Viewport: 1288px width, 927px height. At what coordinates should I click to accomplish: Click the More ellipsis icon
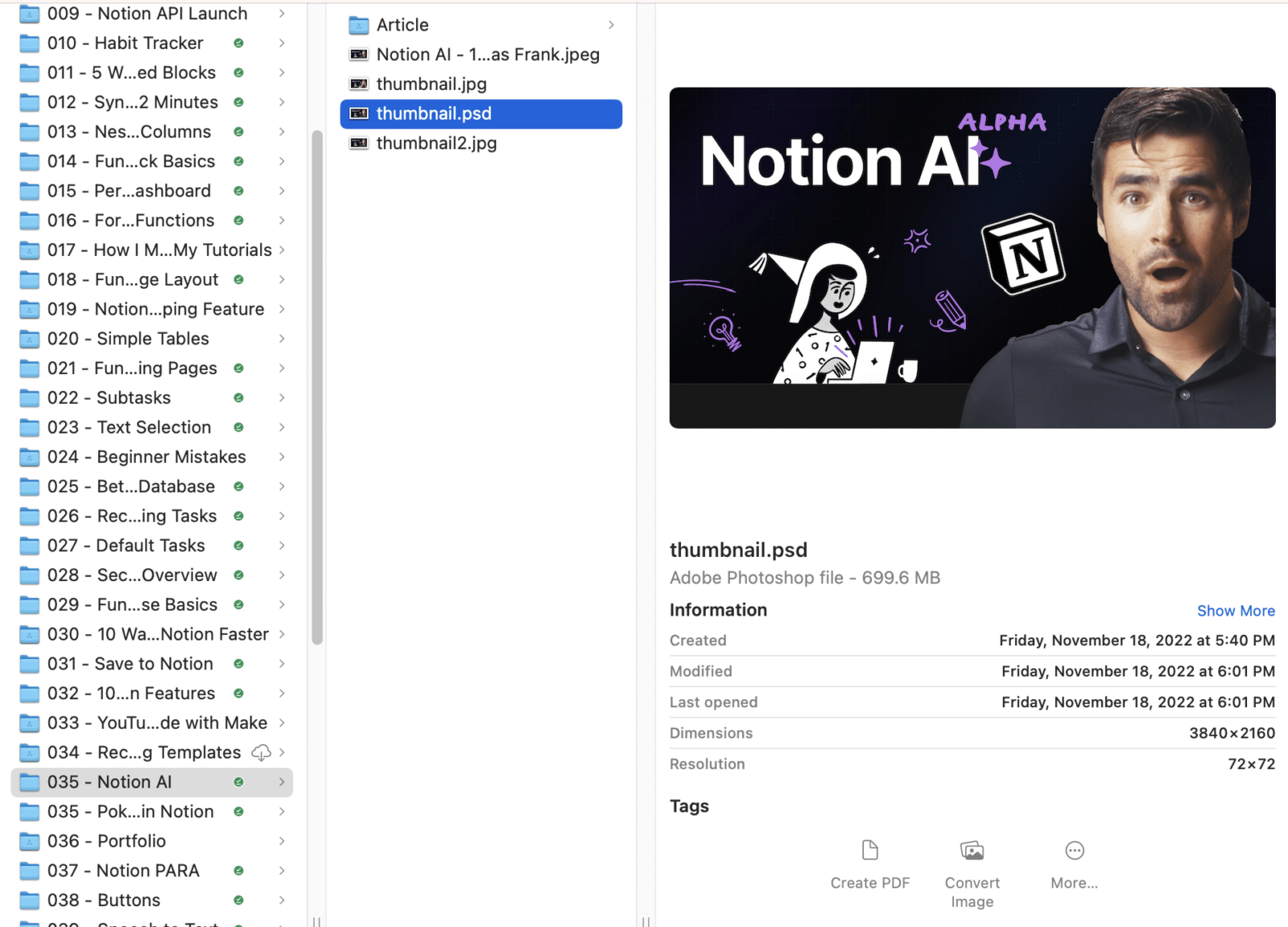[x=1074, y=849]
